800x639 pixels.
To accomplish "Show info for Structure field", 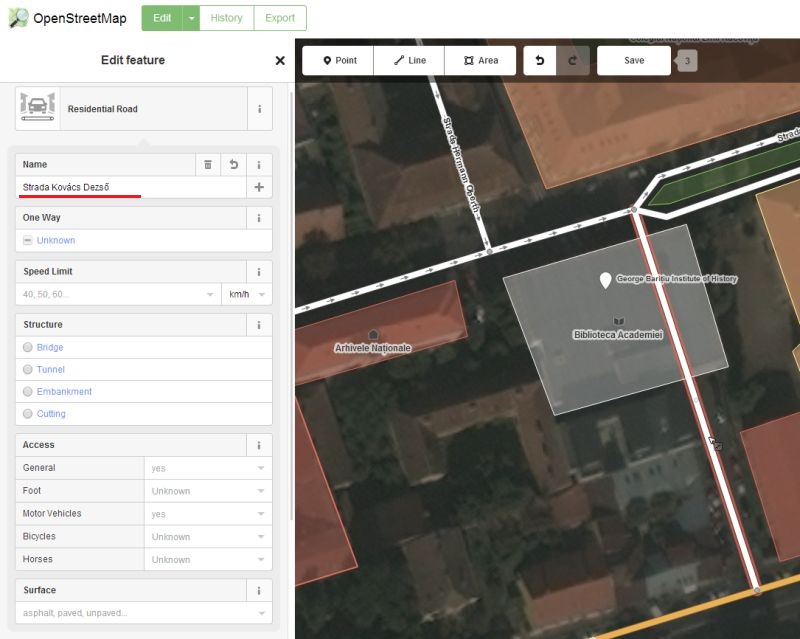I will 259,325.
